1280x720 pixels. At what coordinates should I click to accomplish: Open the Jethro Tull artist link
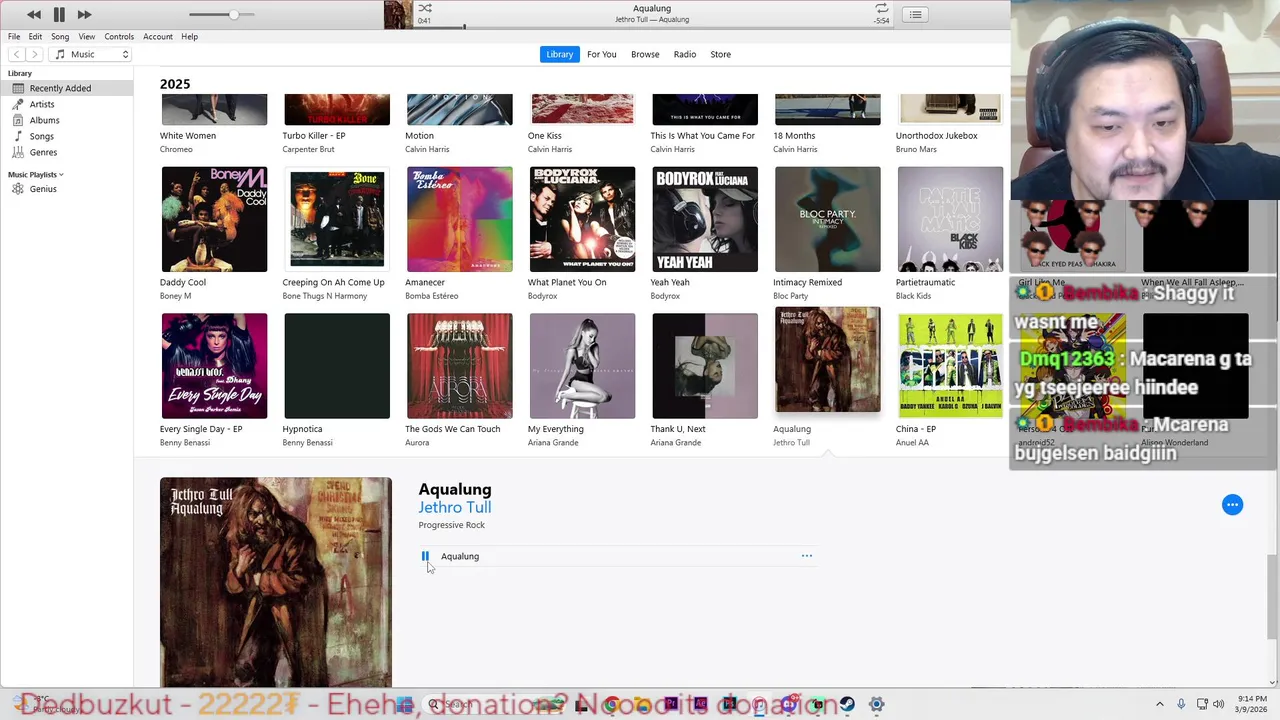point(455,507)
